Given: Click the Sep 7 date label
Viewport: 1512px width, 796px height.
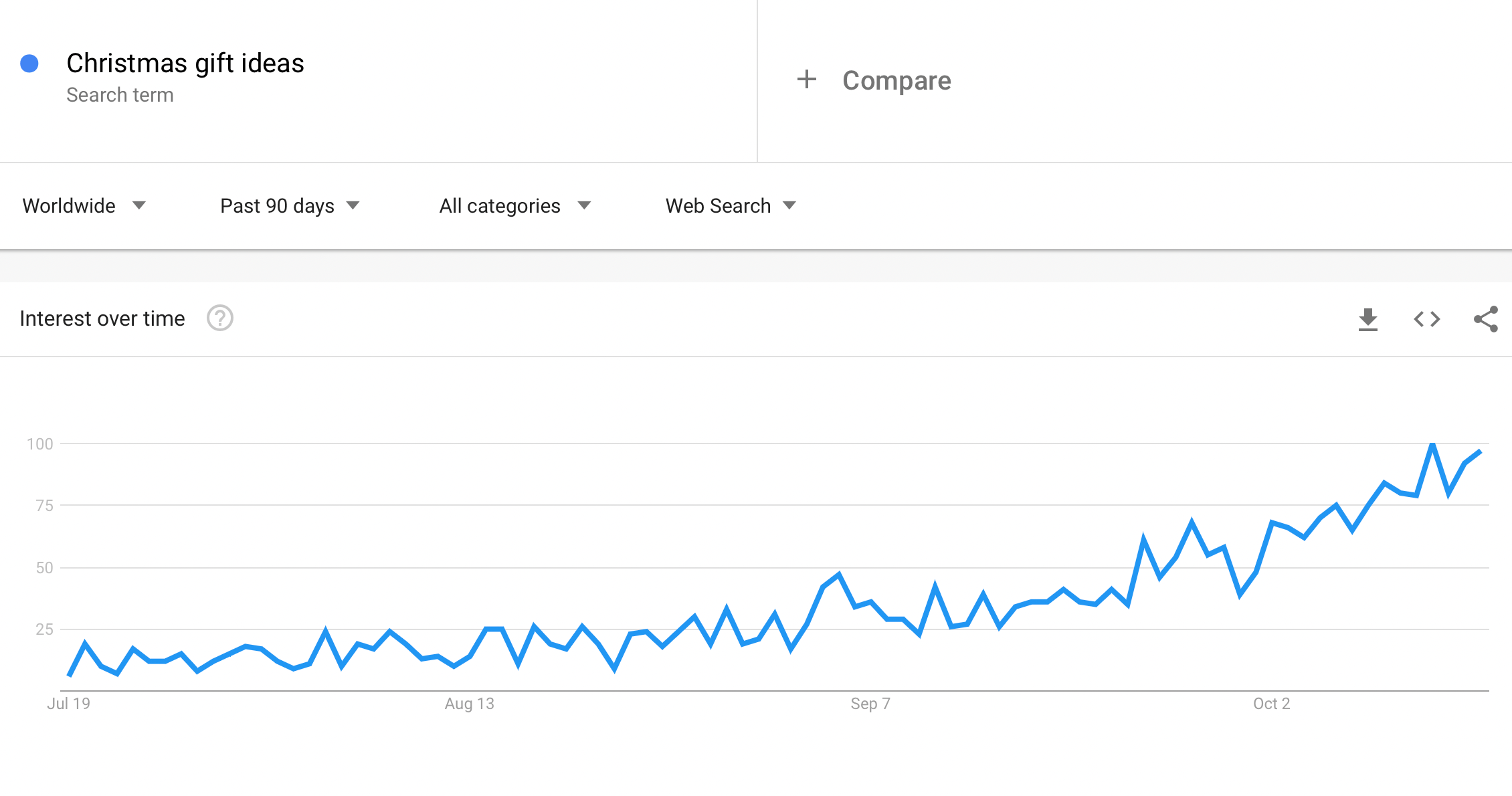Looking at the screenshot, I should [x=870, y=704].
